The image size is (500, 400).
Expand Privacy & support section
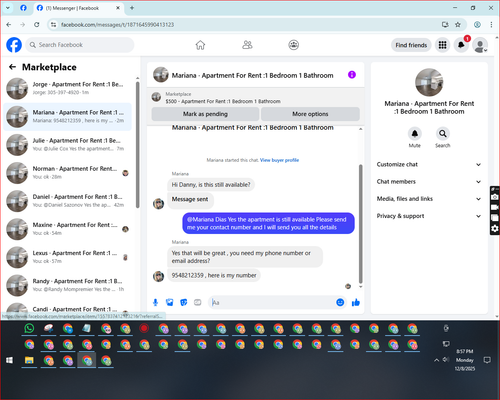tap(429, 216)
